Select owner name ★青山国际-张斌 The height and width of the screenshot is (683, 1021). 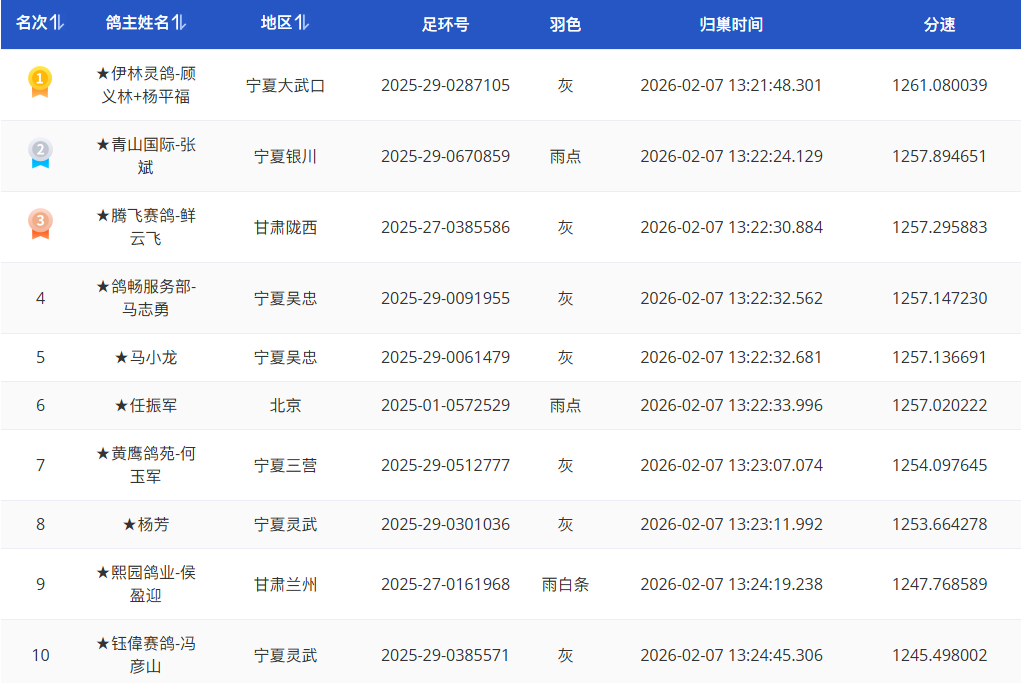pos(146,156)
